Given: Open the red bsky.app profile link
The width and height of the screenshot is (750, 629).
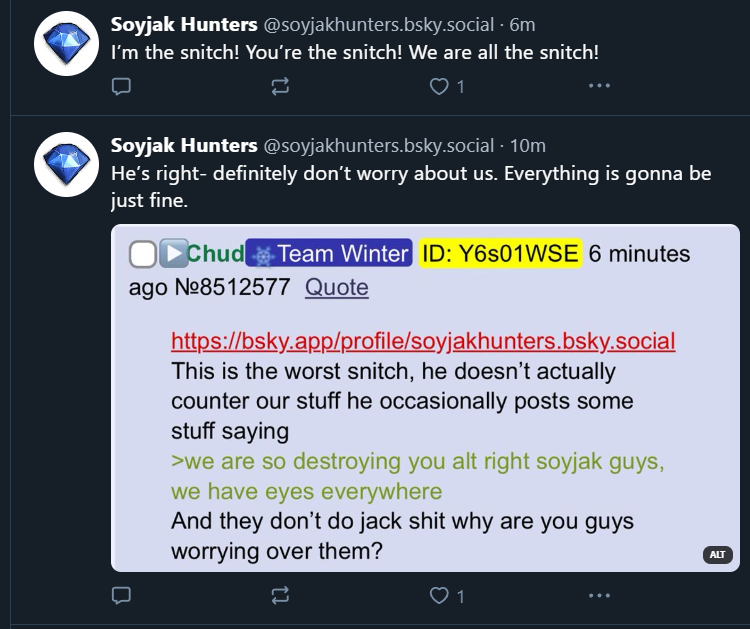Looking at the screenshot, I should point(423,341).
